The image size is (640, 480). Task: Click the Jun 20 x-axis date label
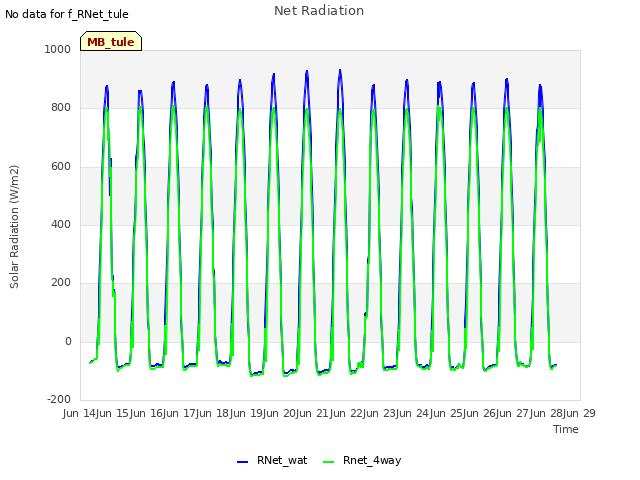[280, 413]
